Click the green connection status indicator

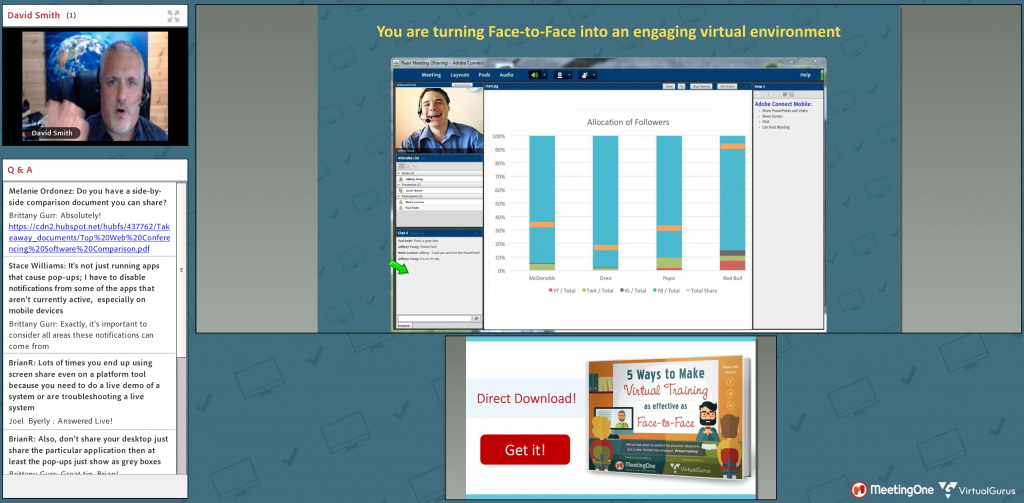(822, 75)
